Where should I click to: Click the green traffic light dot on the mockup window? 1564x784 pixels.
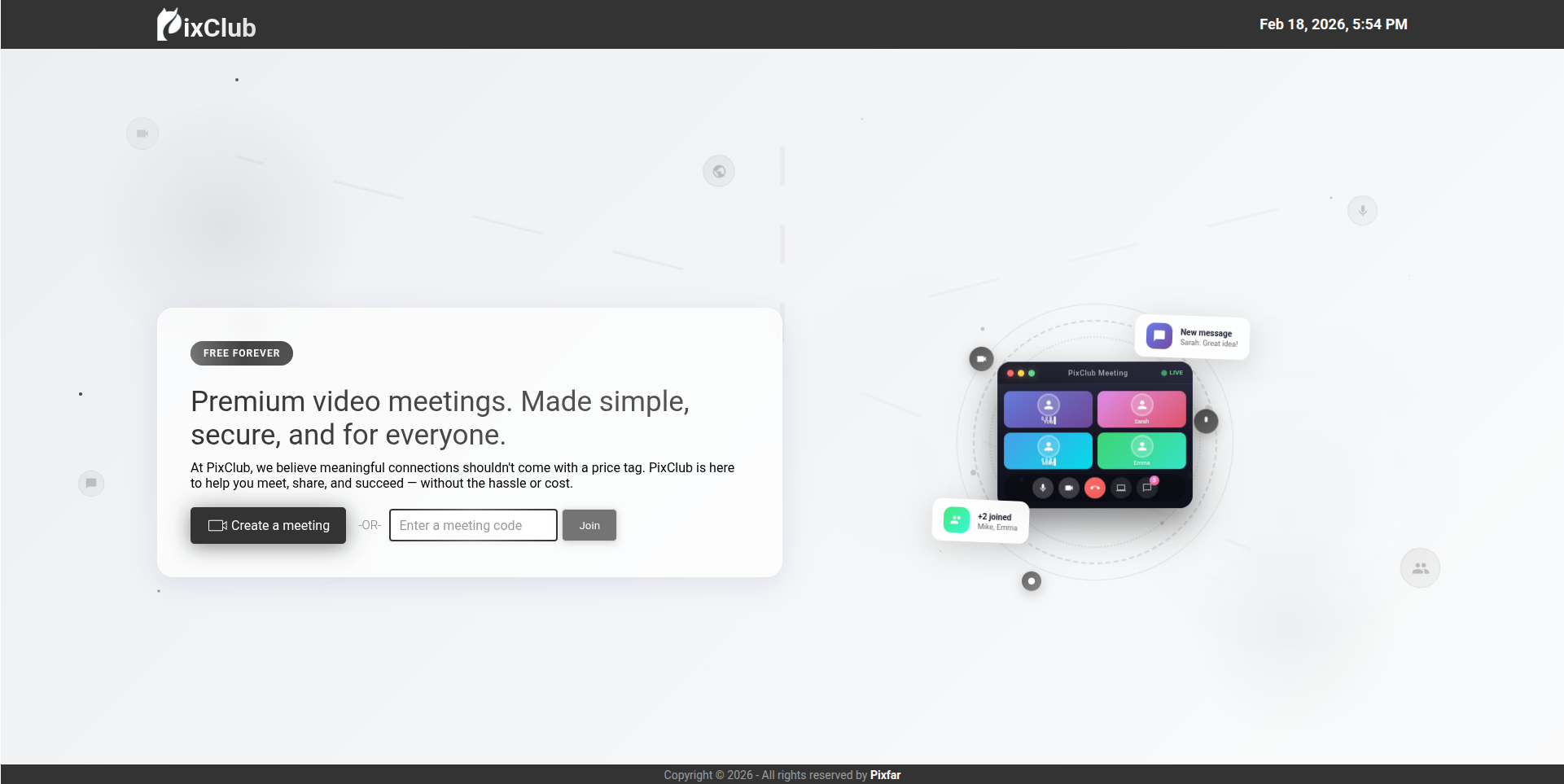tap(1032, 374)
